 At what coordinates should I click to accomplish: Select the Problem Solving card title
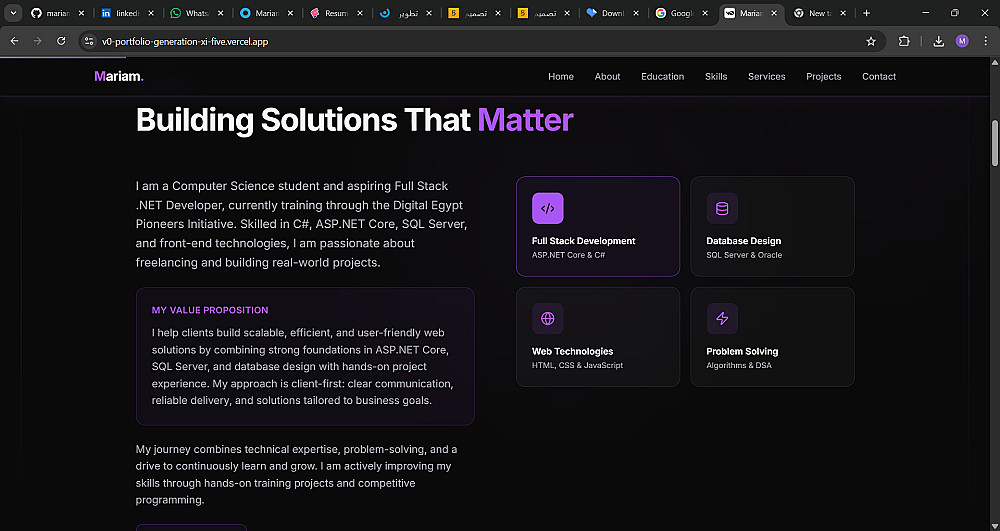742,351
